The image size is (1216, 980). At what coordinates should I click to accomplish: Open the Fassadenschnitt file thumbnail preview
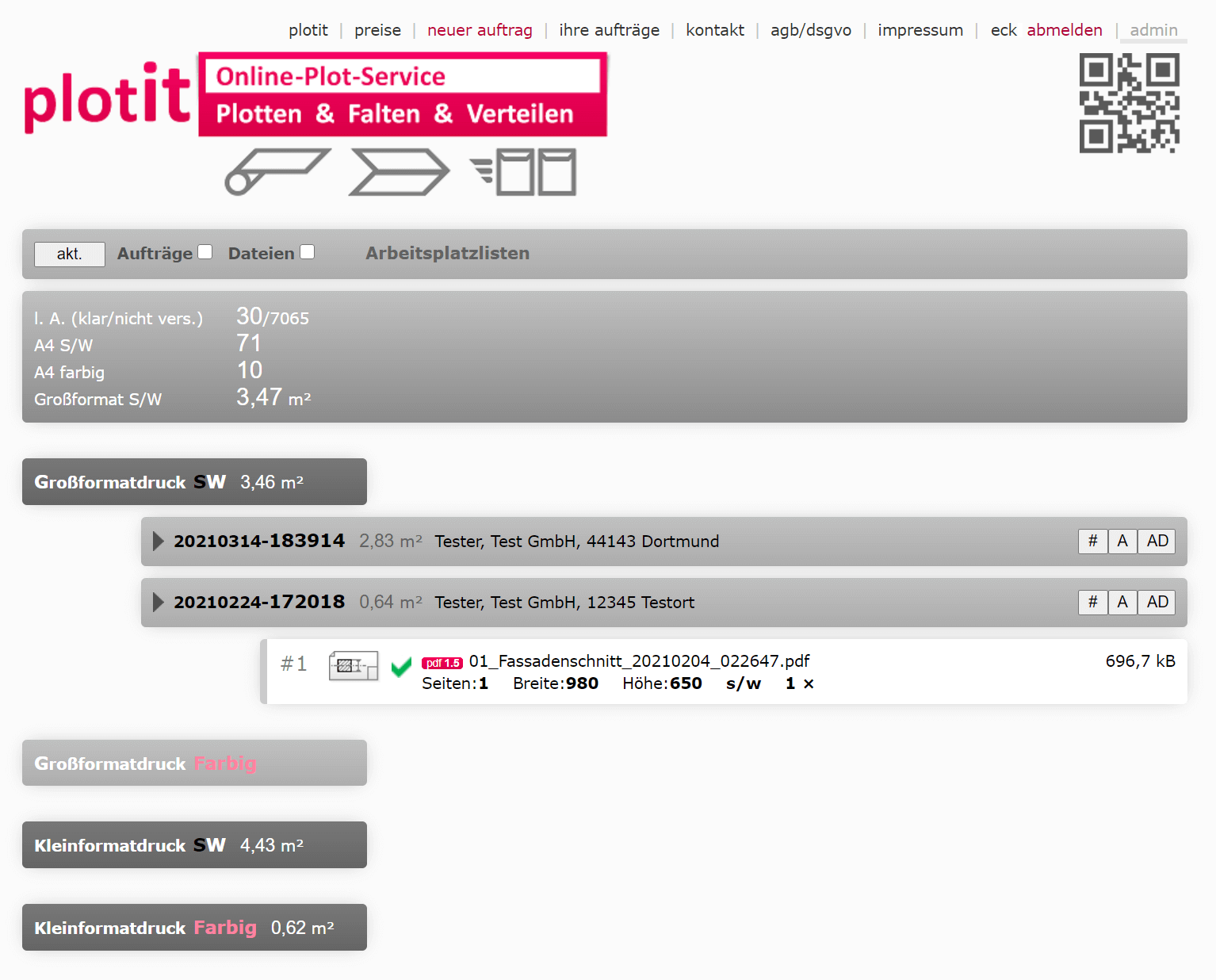pyautogui.click(x=353, y=666)
